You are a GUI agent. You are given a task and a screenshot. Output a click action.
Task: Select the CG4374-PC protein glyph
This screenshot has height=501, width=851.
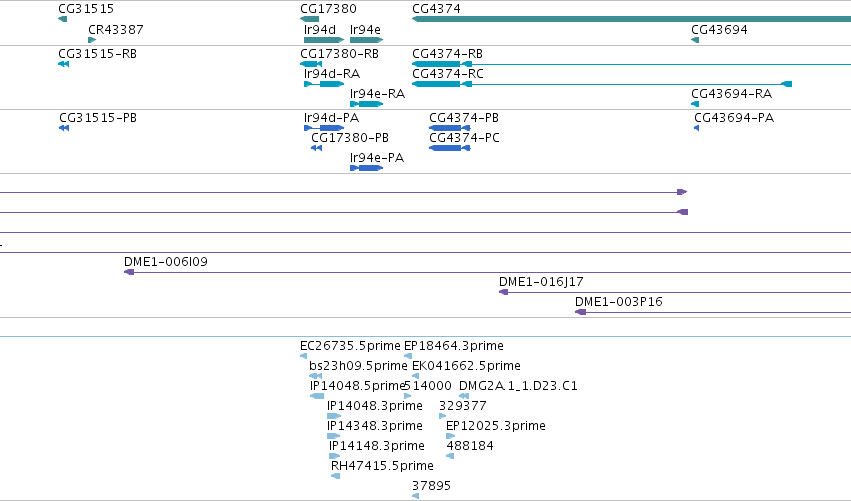[449, 148]
